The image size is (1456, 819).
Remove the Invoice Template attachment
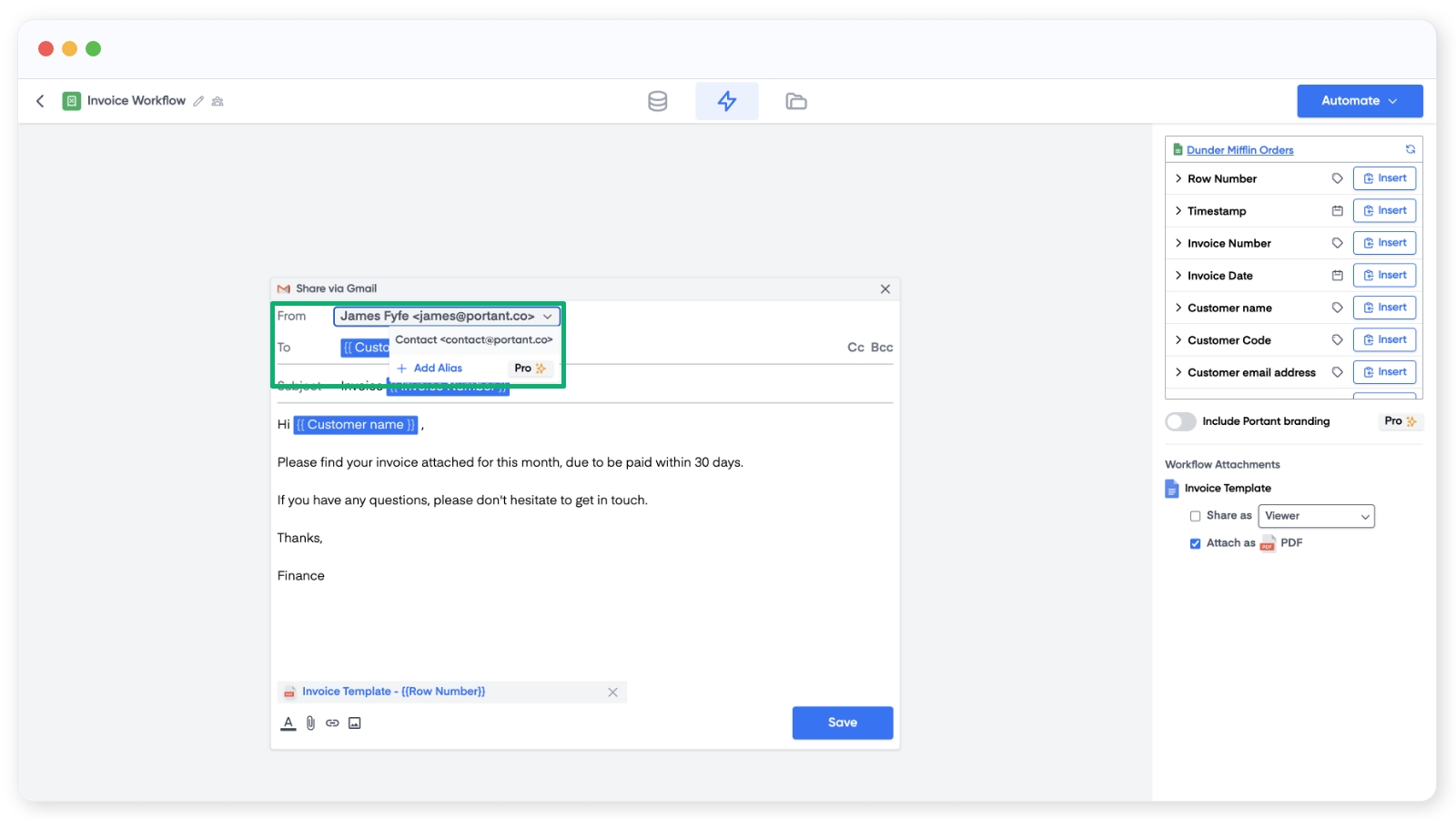(x=612, y=693)
